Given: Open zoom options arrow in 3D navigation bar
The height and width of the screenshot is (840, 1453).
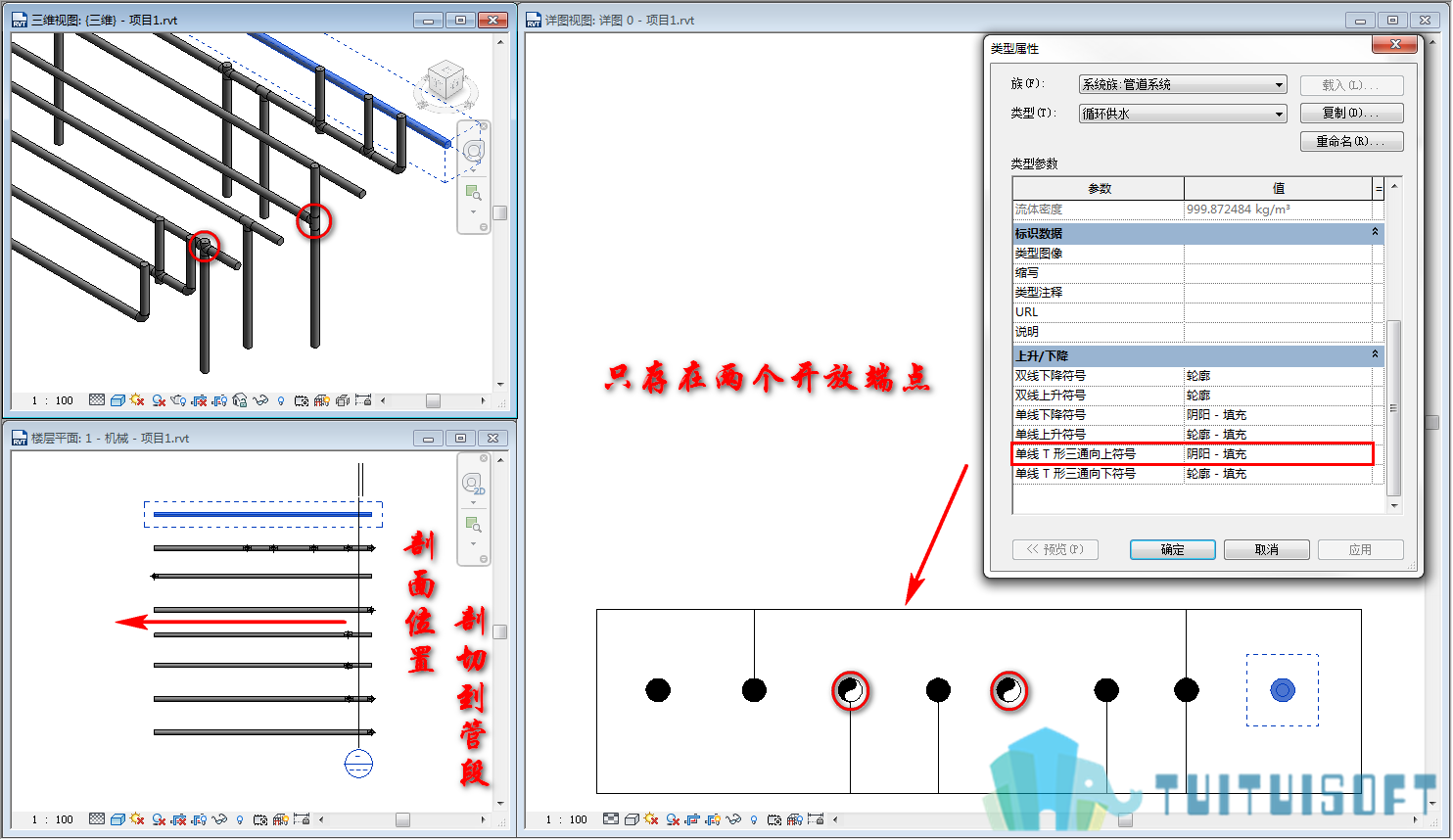Looking at the screenshot, I should point(473,211).
